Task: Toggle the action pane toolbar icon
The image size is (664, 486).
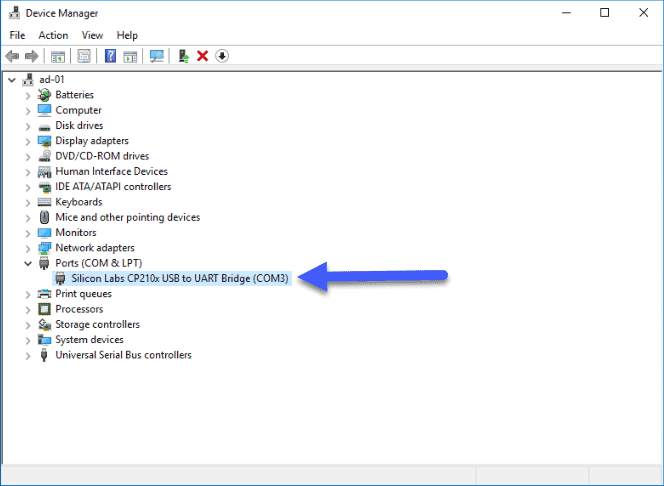Action: point(130,56)
